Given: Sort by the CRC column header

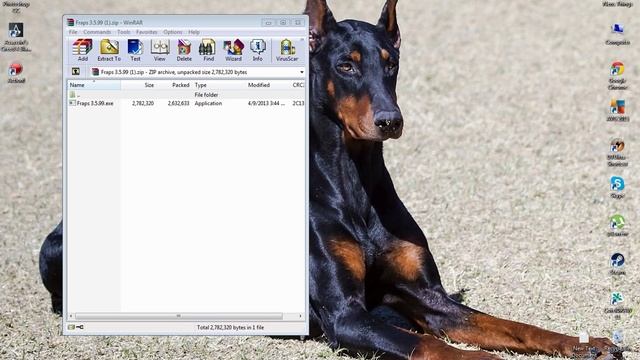Looking at the screenshot, I should click(298, 85).
